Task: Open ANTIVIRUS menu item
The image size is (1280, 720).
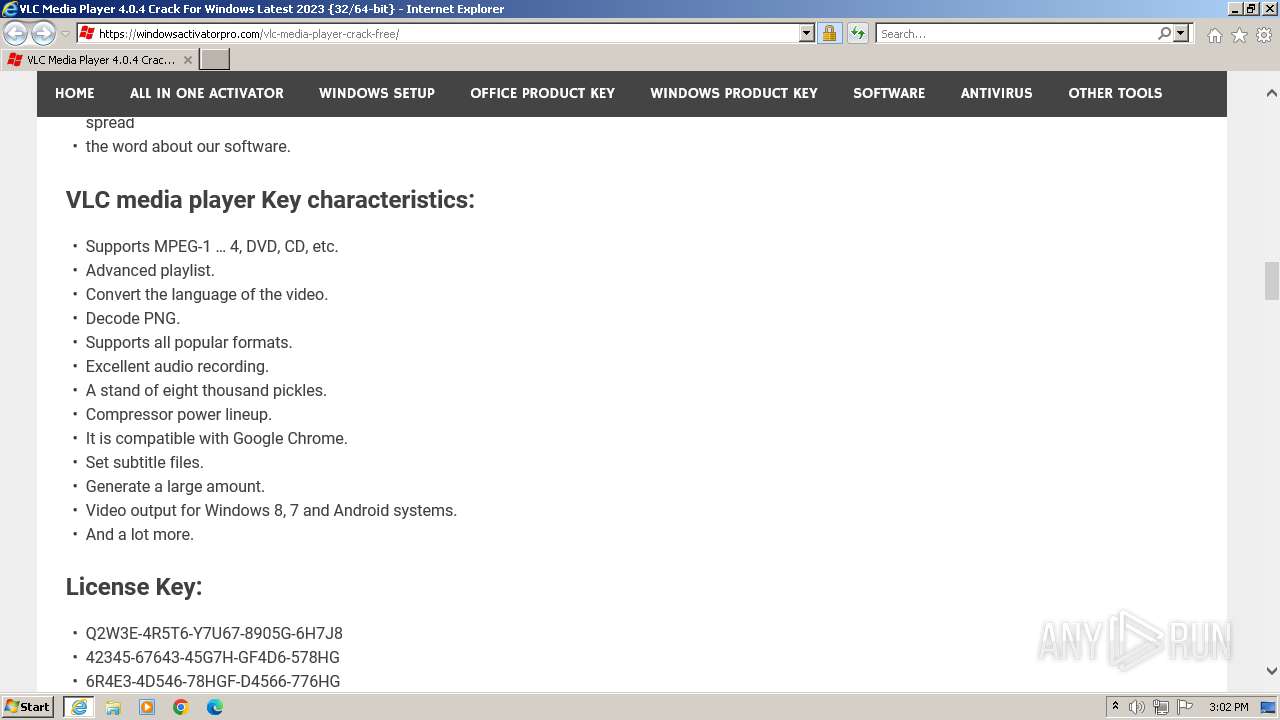Action: pos(997,93)
